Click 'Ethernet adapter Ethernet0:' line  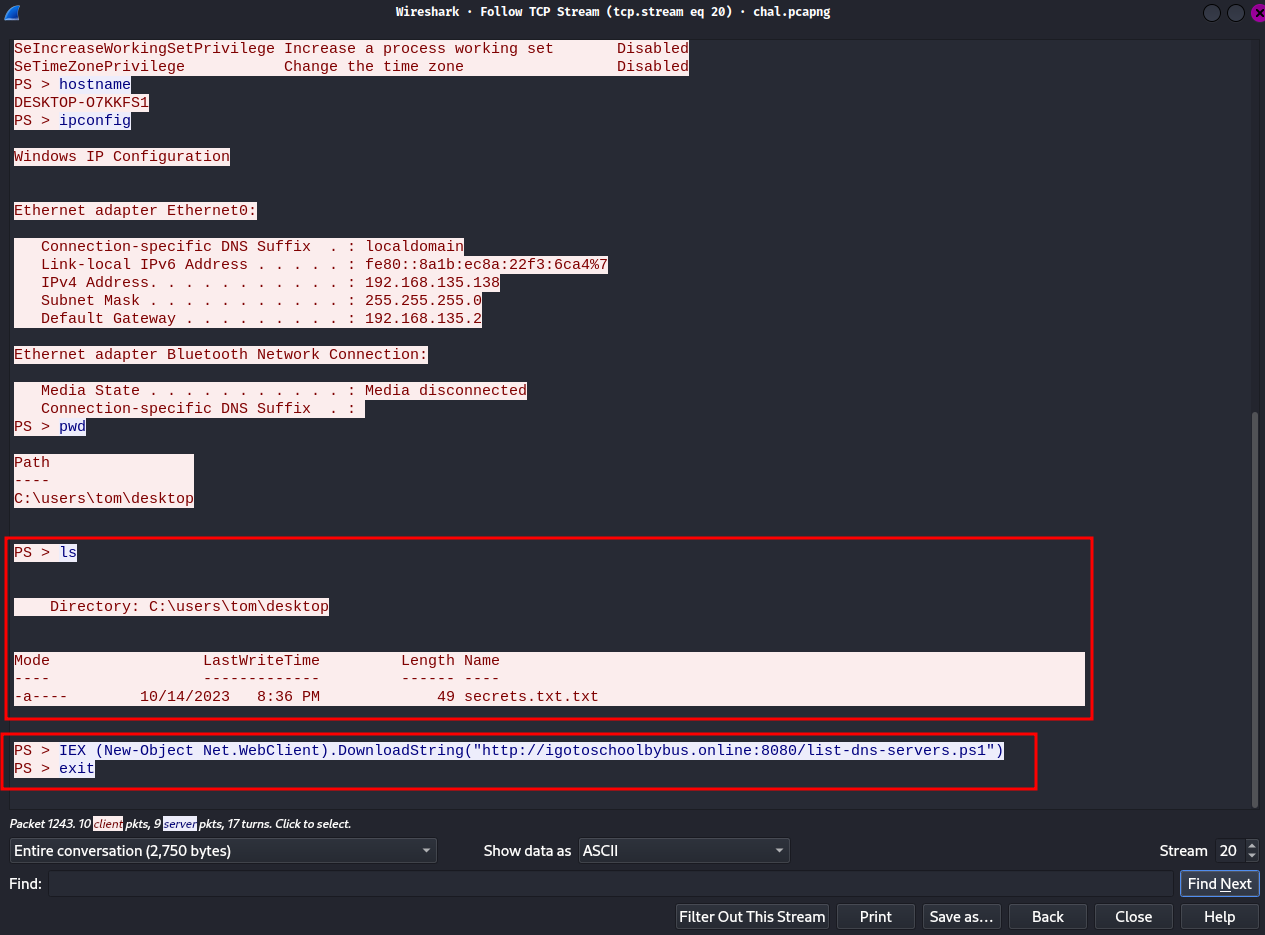pyautogui.click(x=135, y=211)
